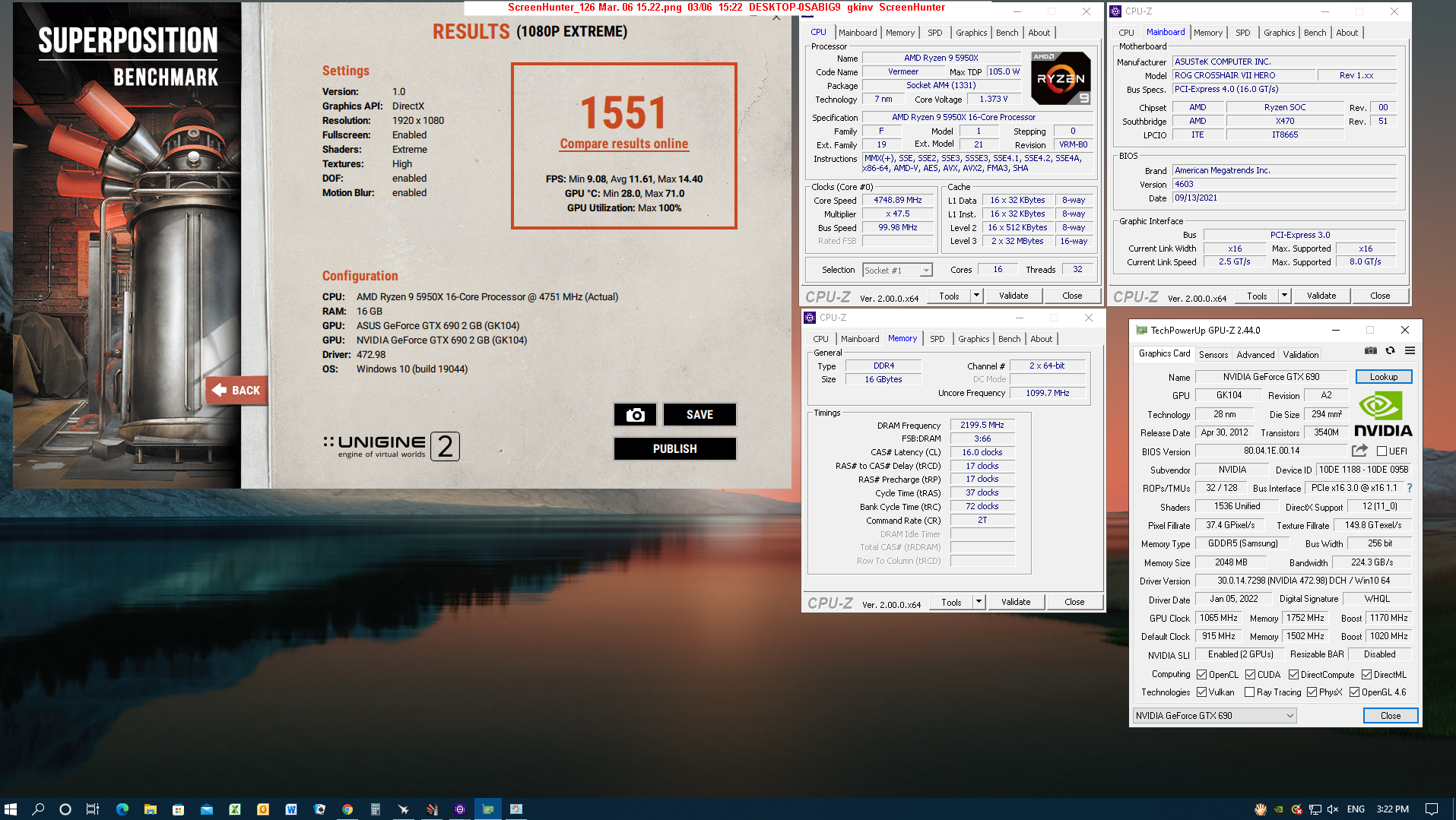Toggle the Vulkan checkbox

click(x=1201, y=692)
